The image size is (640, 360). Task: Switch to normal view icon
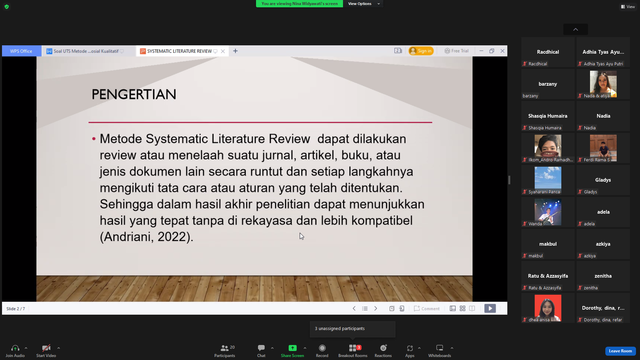tap(453, 309)
